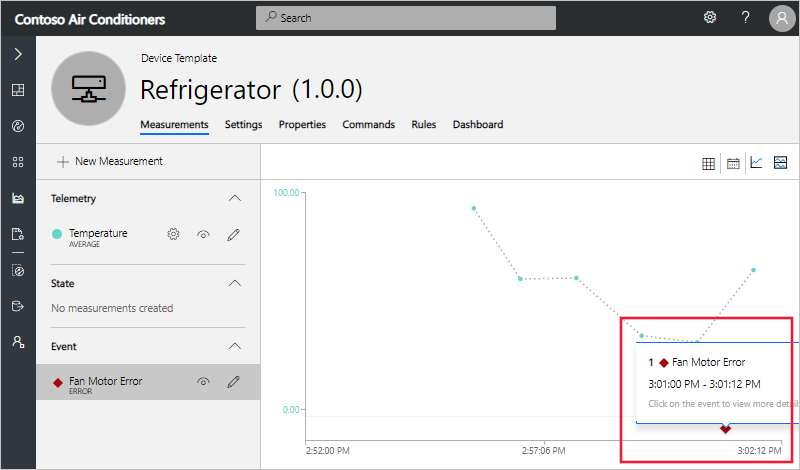This screenshot has width=800, height=470.
Task: Select the stacked chart view icon
Action: click(781, 163)
